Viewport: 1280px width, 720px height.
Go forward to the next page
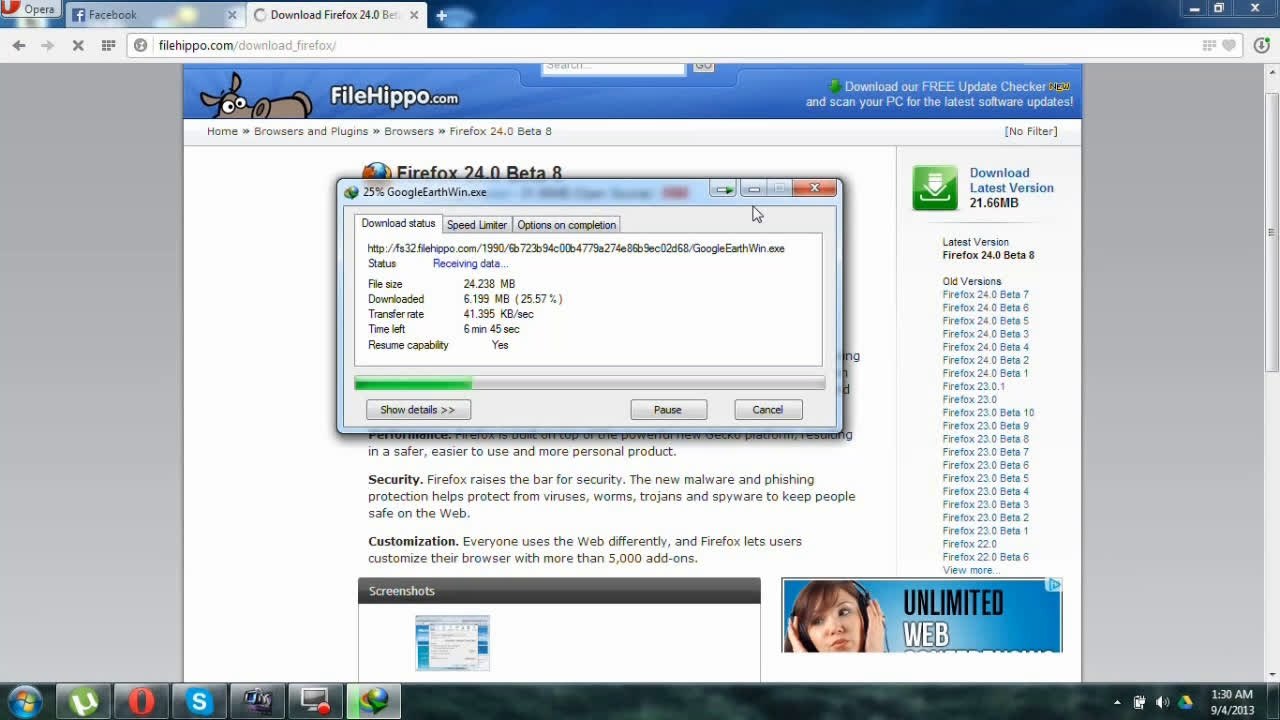47,45
